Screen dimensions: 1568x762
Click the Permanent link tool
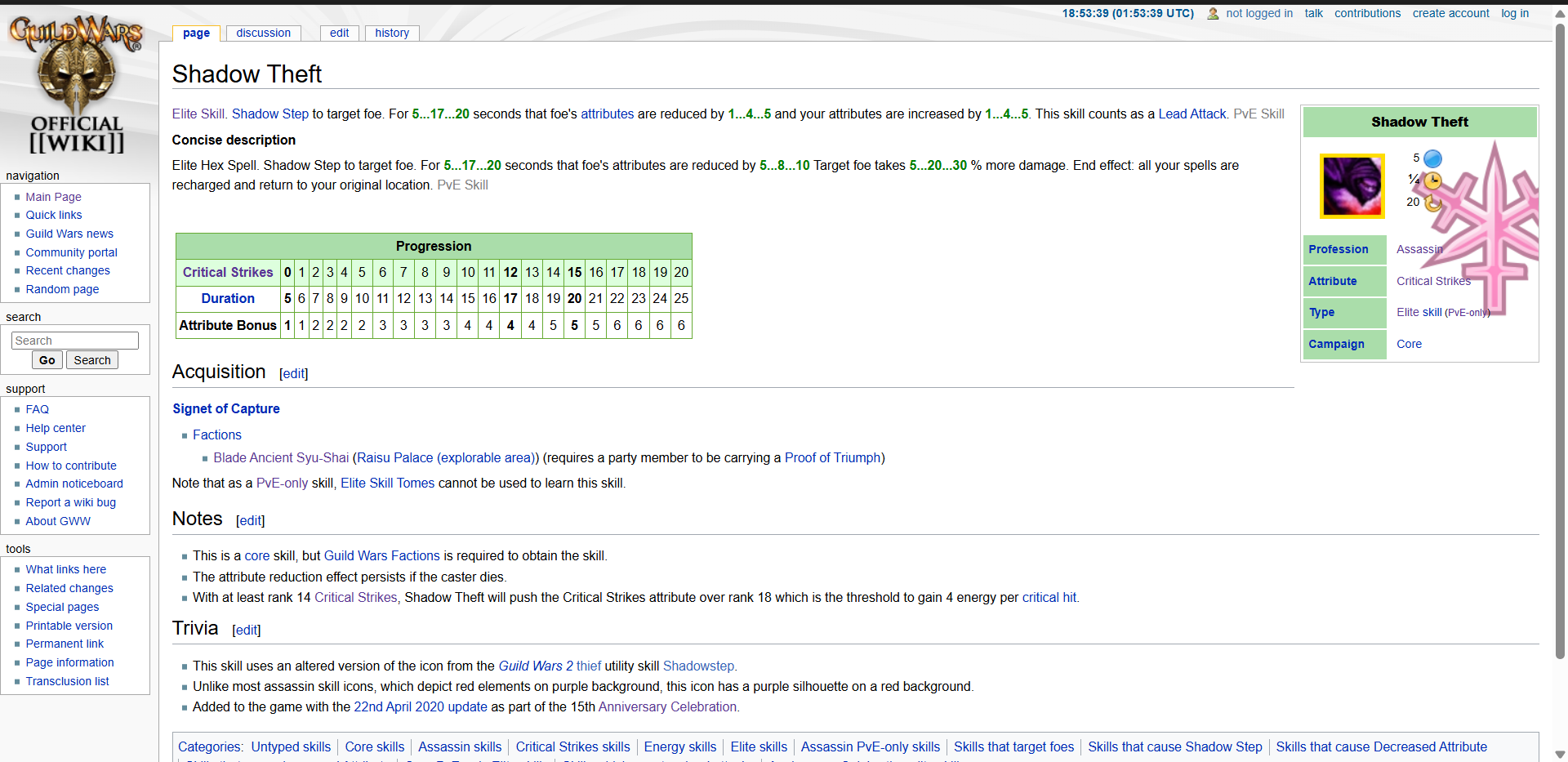pos(65,644)
